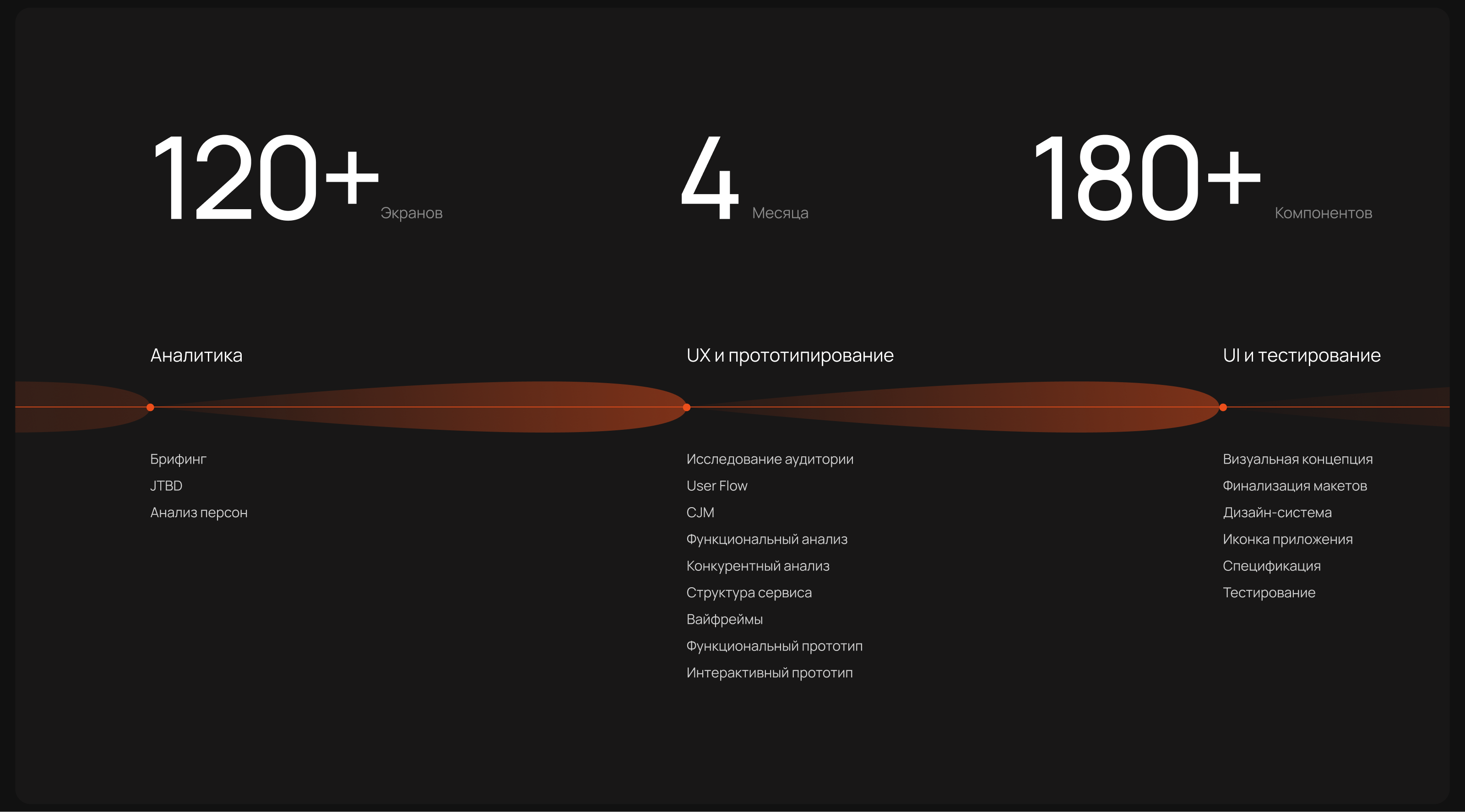
Task: Click the Тестирование list entry
Action: (x=1269, y=592)
